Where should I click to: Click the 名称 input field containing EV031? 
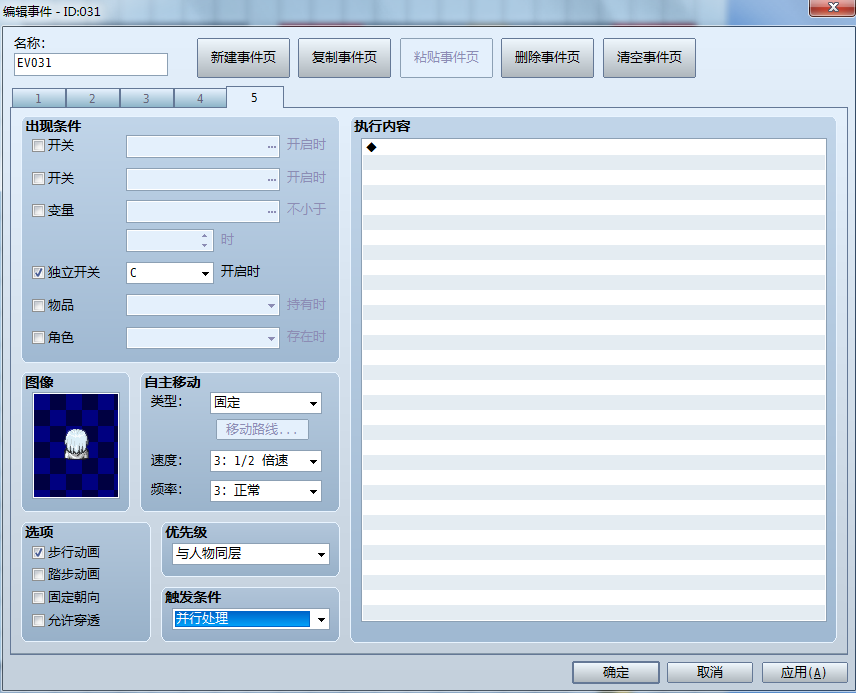91,64
